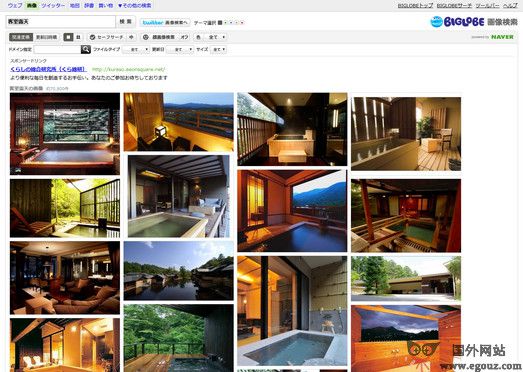Open the BIGLOBEサーチ link

[x=454, y=5]
